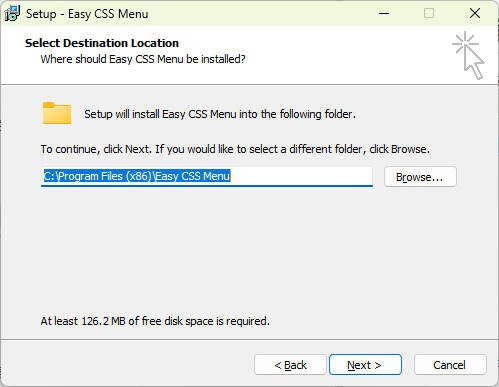
Task: Go back to the previous setup step
Action: coord(290,365)
